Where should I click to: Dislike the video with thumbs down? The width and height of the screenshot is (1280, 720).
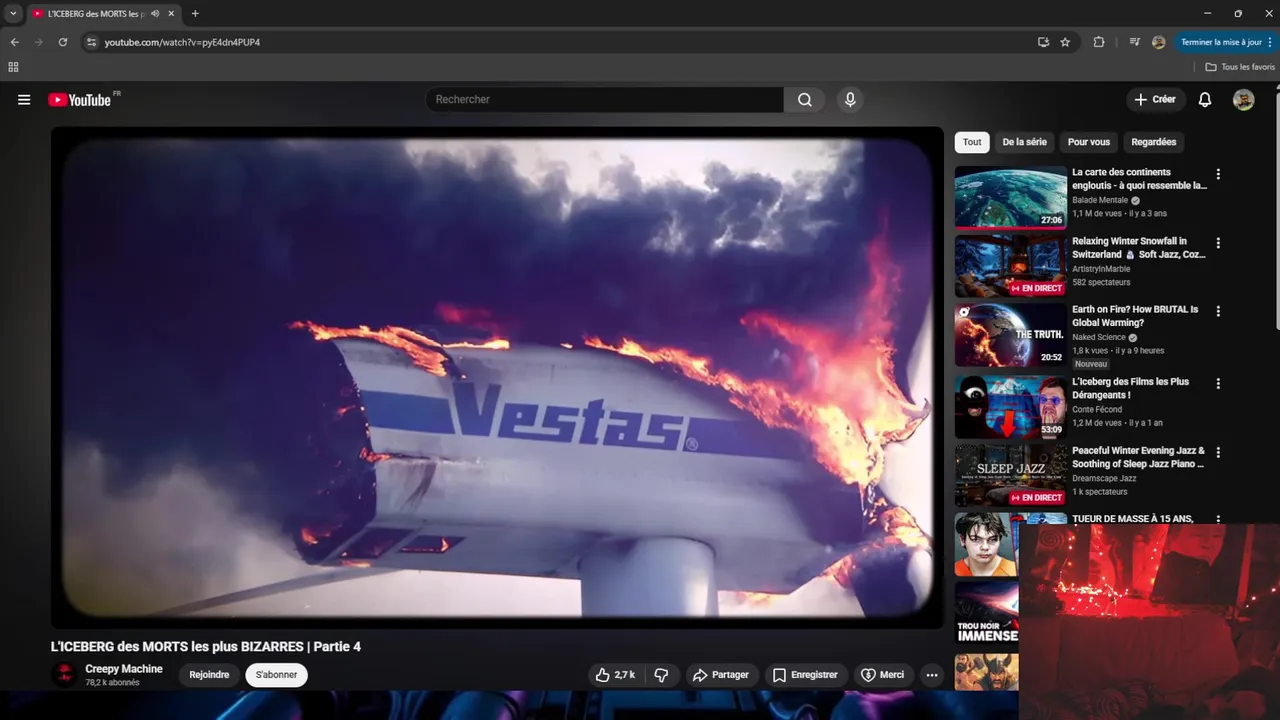click(x=661, y=675)
